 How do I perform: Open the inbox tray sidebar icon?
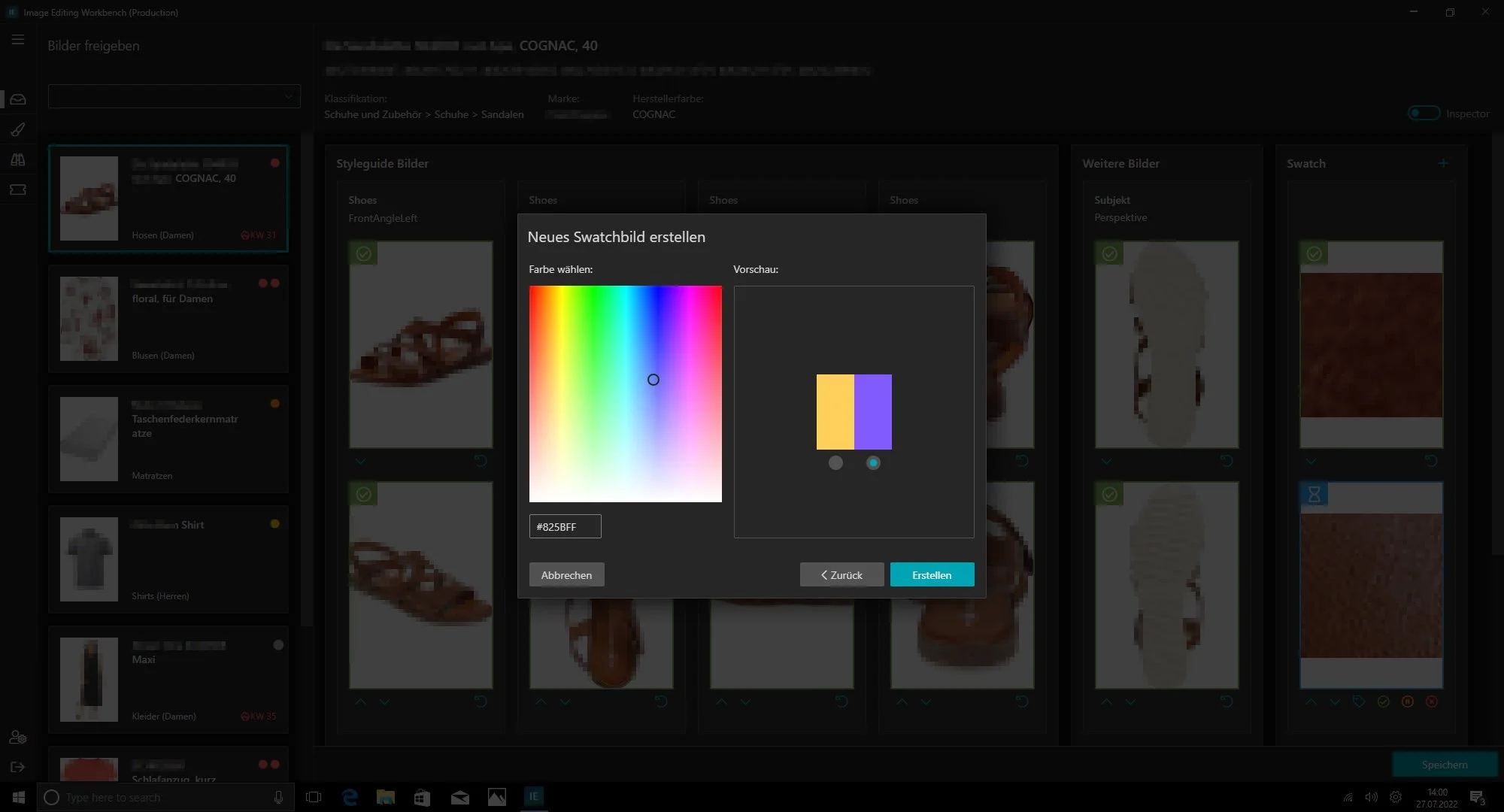18,99
